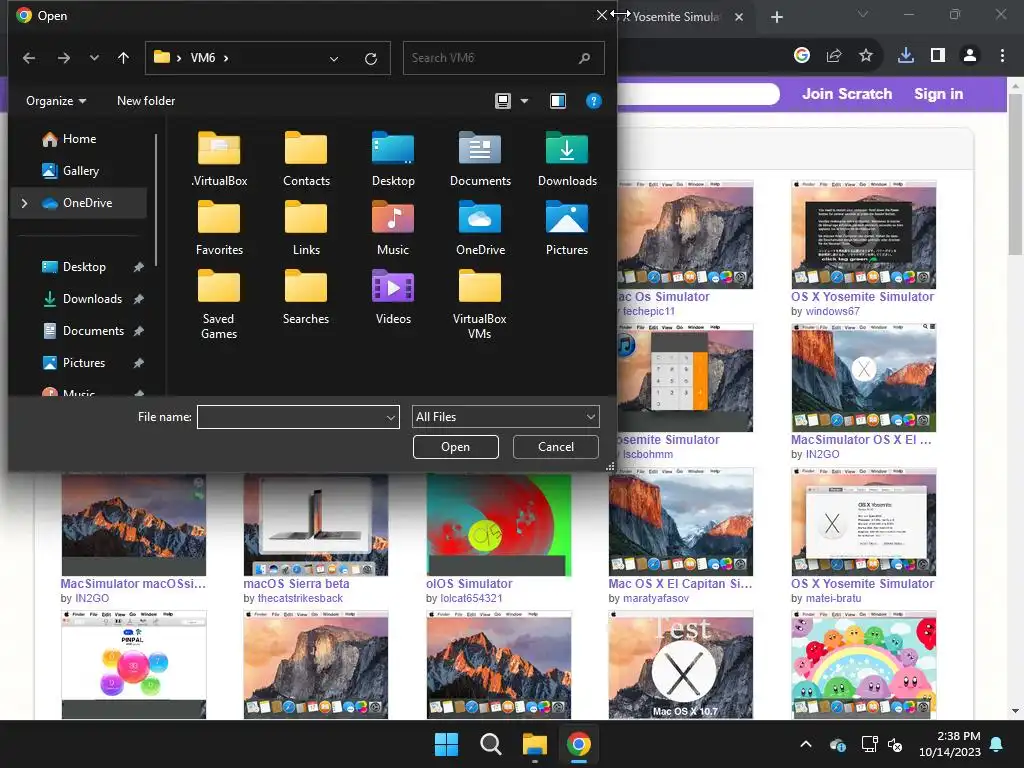Open pinned Pictures in sidebar
Image resolution: width=1024 pixels, height=768 pixels.
[x=84, y=363]
